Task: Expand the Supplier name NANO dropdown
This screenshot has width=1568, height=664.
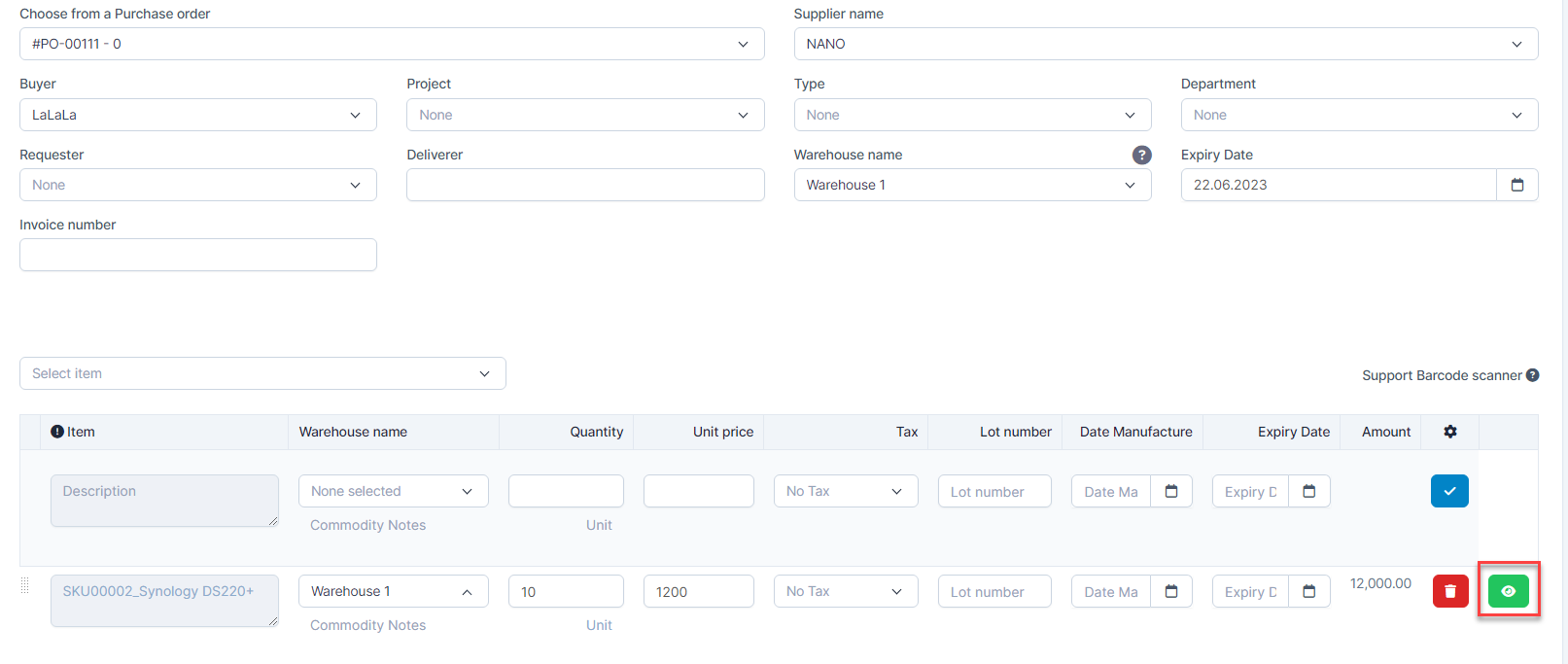Action: tap(1166, 44)
